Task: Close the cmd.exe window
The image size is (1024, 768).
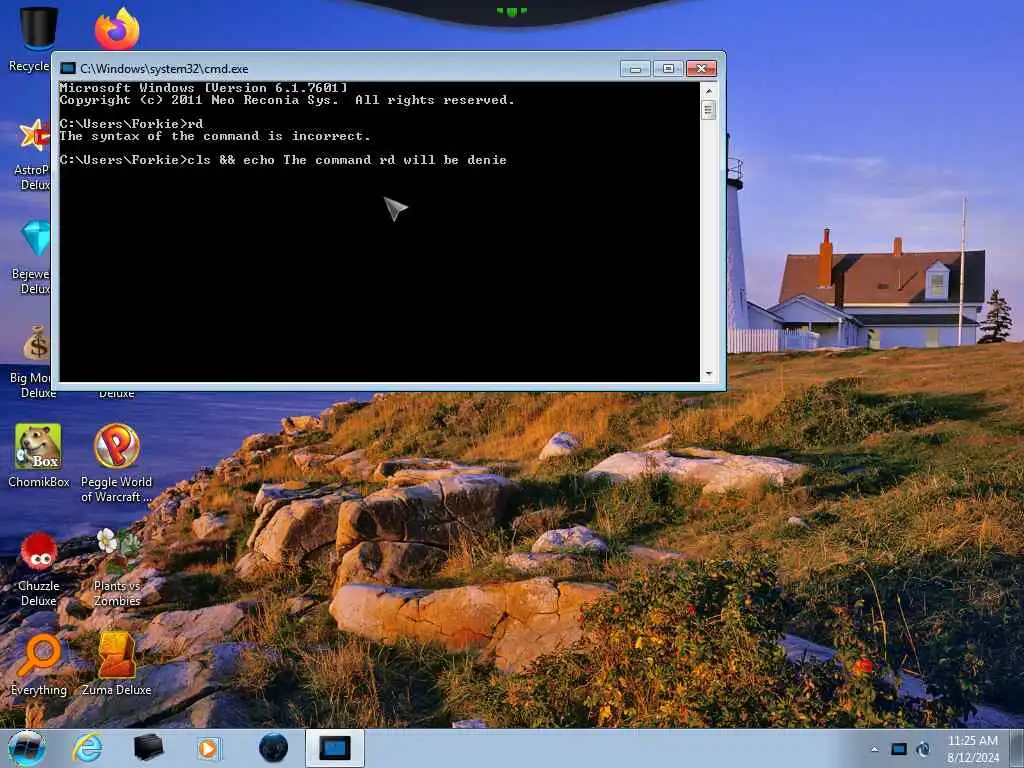Action: (701, 69)
